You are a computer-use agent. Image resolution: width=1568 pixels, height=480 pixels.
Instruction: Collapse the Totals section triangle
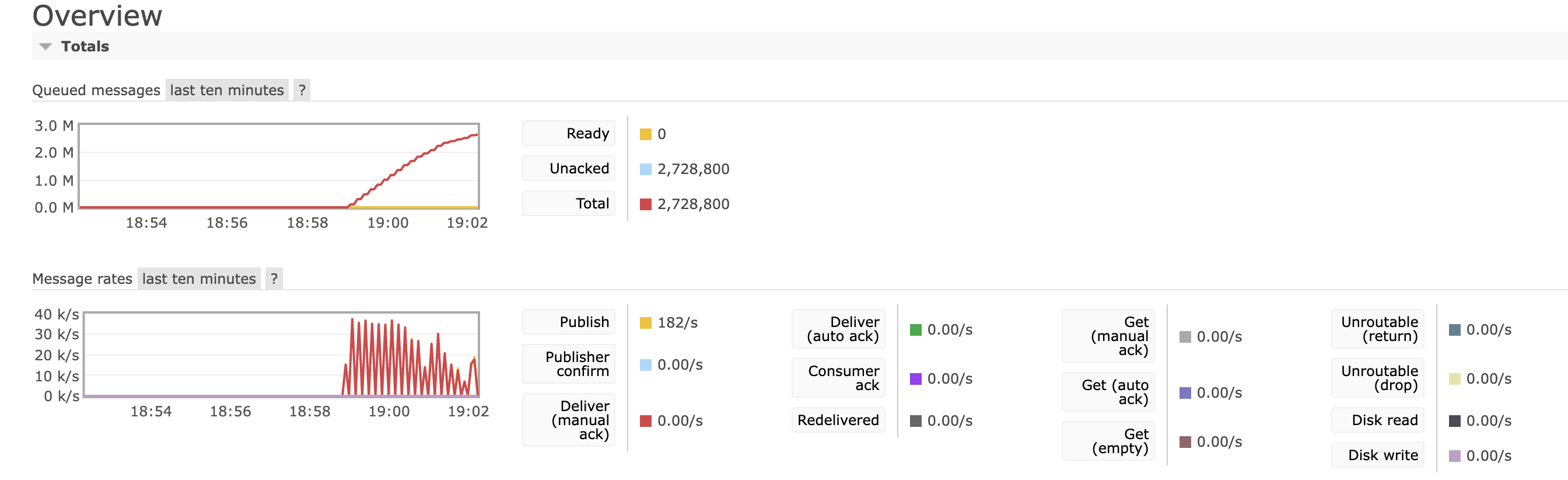tap(45, 46)
